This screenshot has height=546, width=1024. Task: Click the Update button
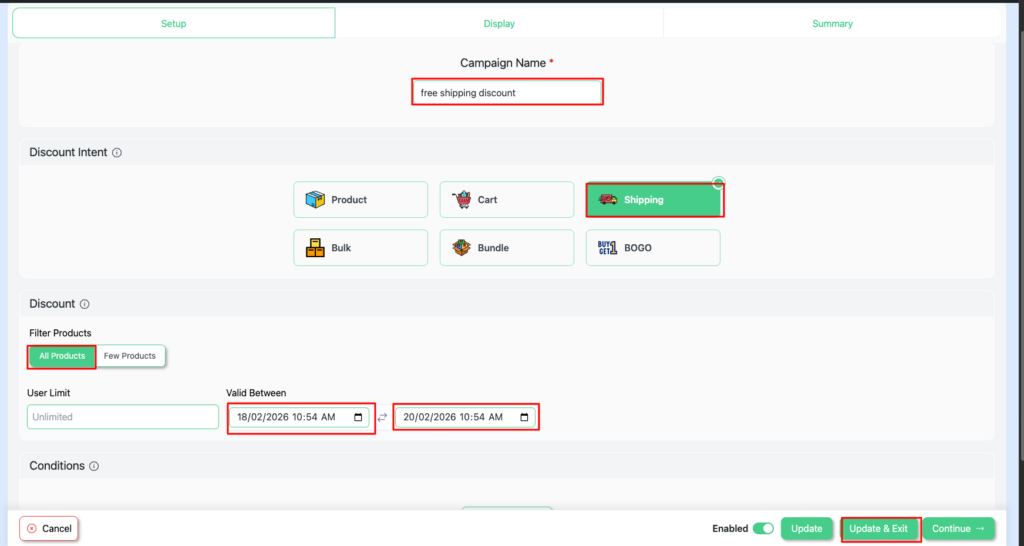tap(807, 528)
